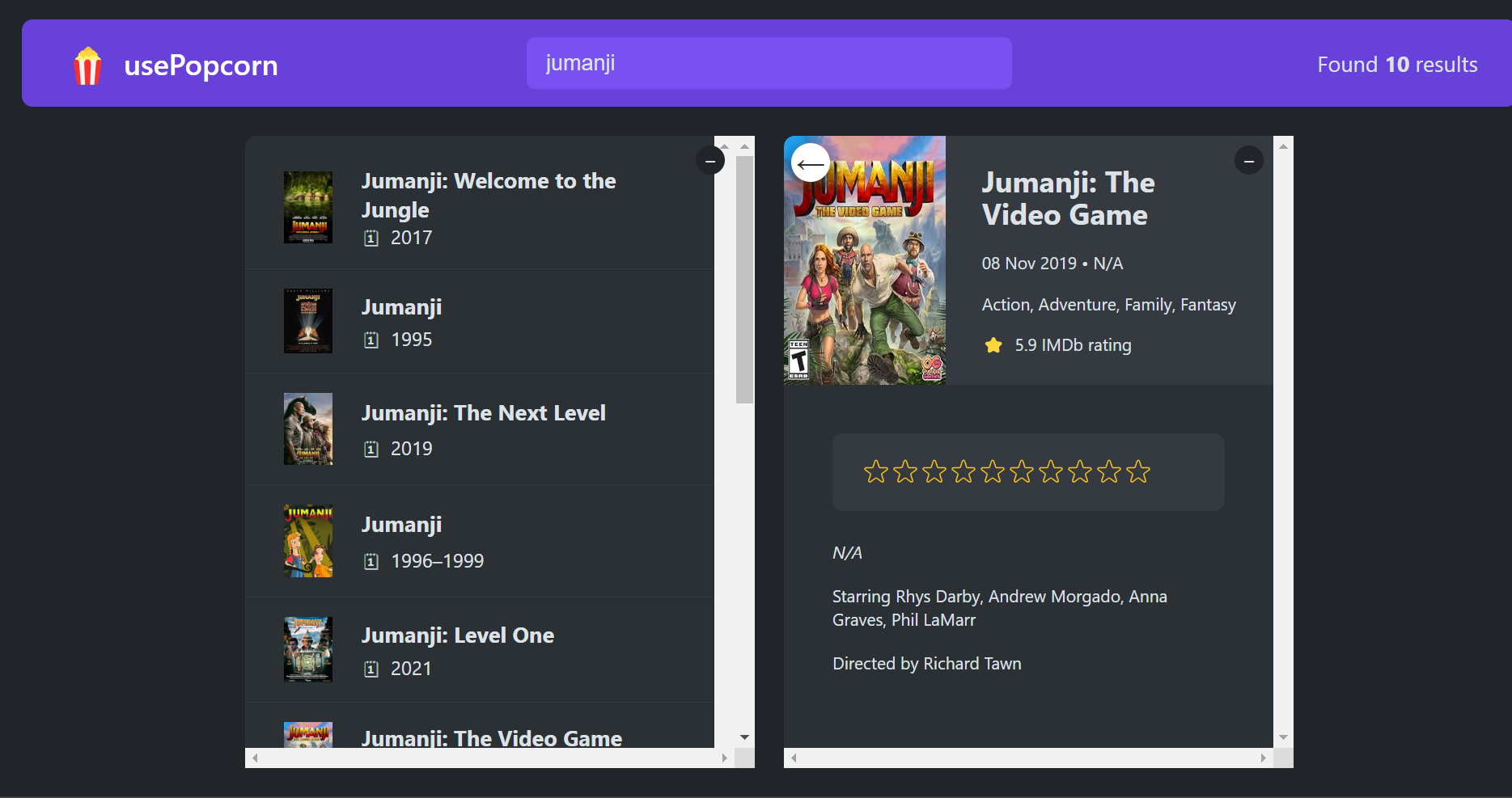Open Jumanji 1996–1999 series entry

tap(401, 526)
